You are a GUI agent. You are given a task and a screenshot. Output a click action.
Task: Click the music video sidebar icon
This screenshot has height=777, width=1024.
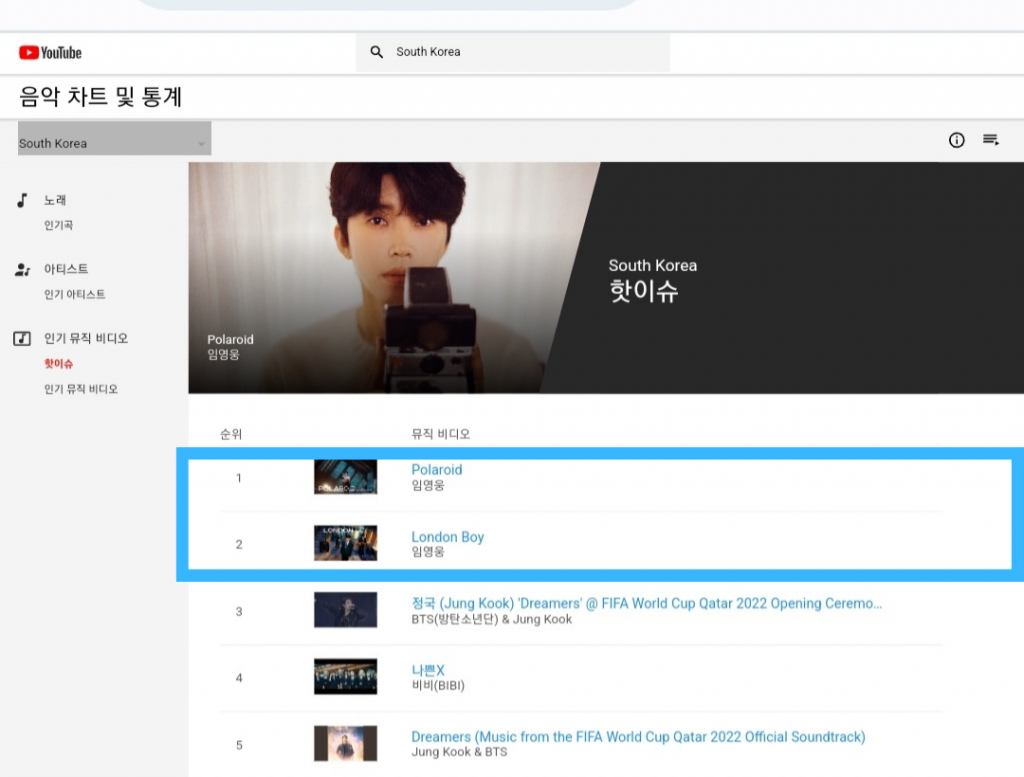point(22,338)
